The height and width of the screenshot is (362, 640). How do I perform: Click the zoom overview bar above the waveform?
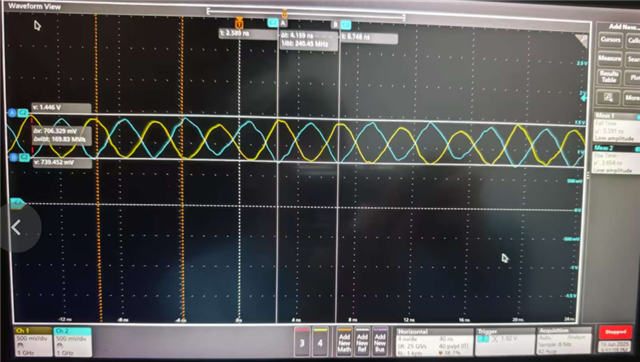pyautogui.click(x=306, y=13)
